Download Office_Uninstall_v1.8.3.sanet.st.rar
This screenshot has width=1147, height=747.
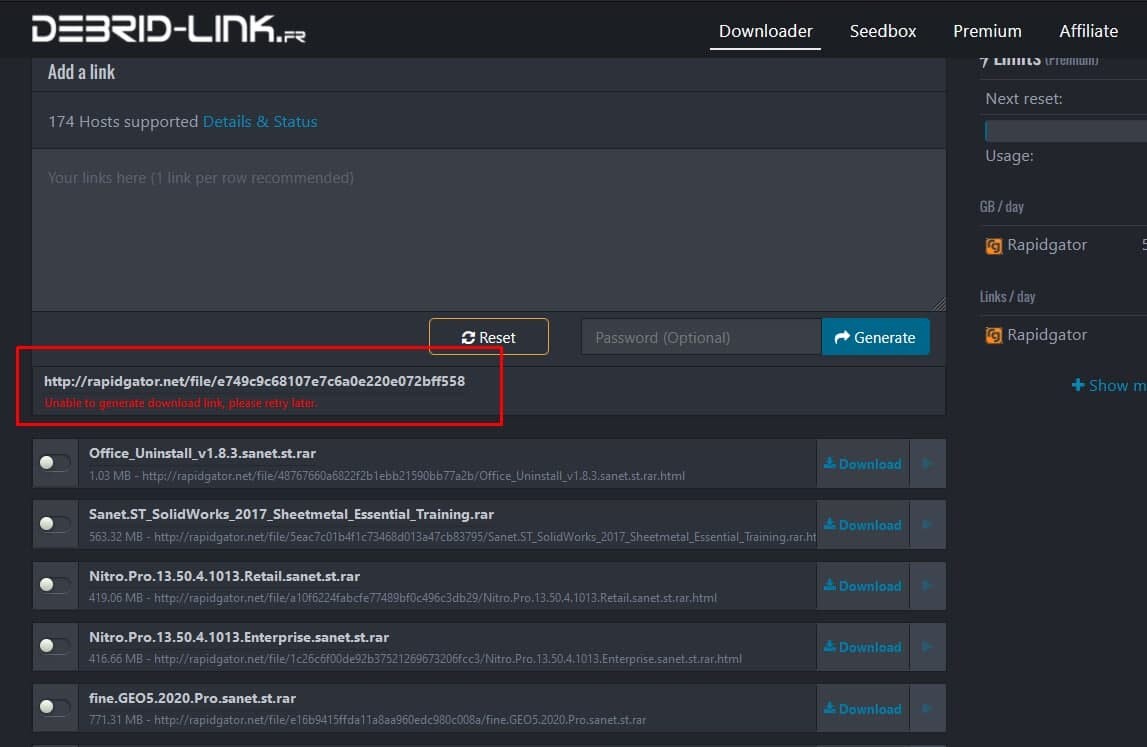pyautogui.click(x=862, y=464)
